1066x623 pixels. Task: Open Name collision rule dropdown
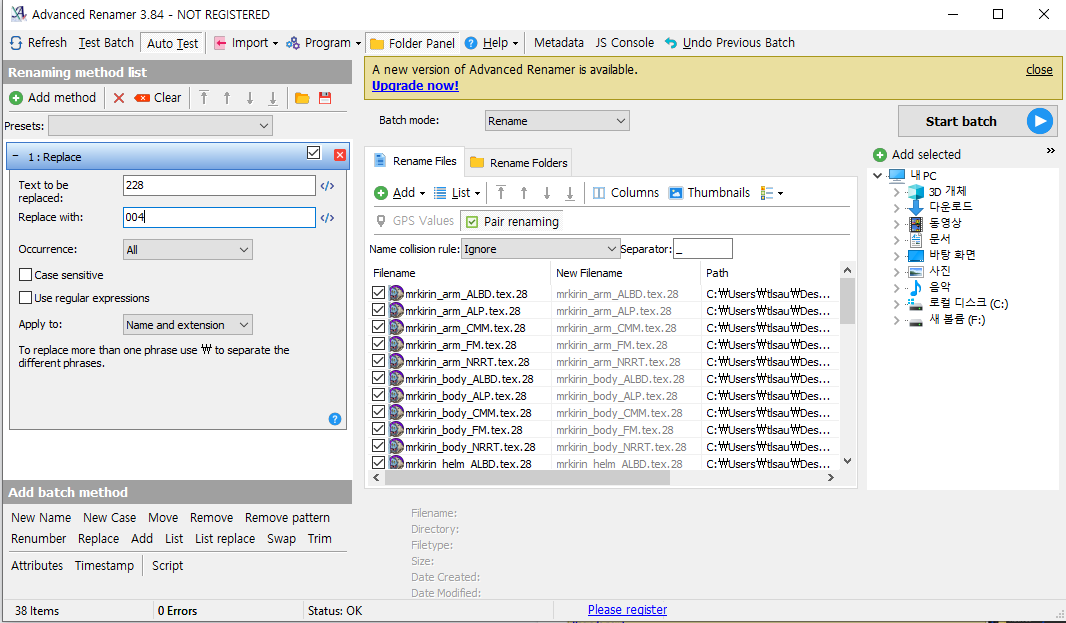tap(540, 249)
